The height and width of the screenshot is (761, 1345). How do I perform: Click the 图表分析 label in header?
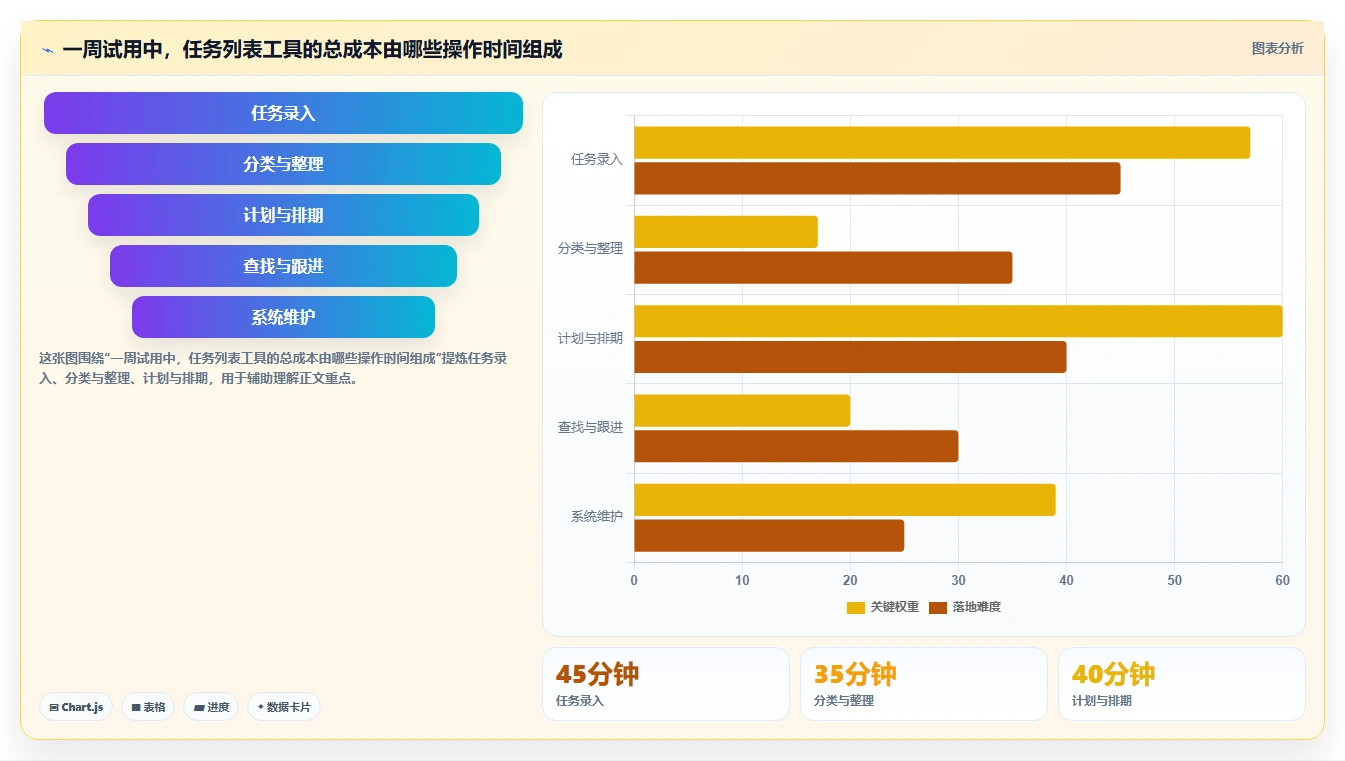(x=1277, y=48)
